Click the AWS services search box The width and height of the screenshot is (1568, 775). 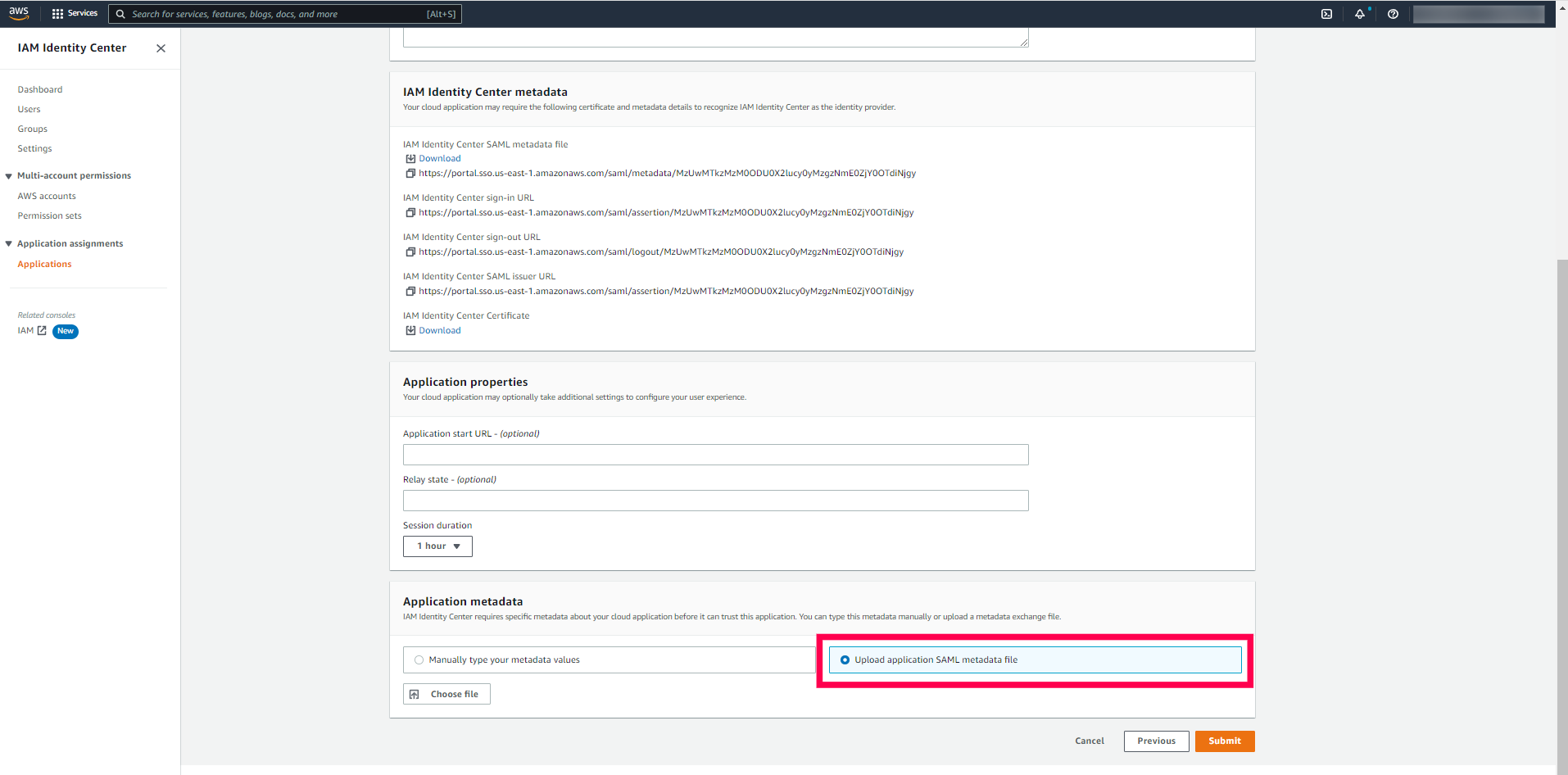[285, 14]
